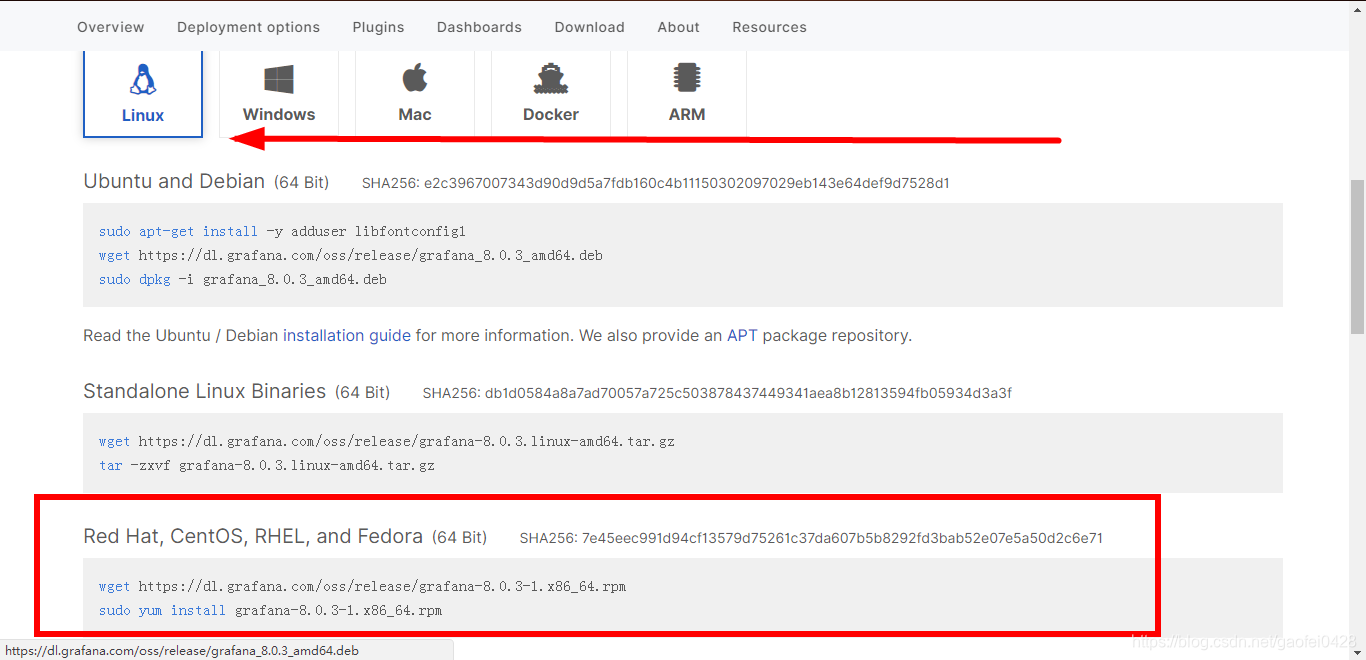Screen dimensions: 1366x660
Task: Choose the Windows logo icon
Action: tap(279, 80)
